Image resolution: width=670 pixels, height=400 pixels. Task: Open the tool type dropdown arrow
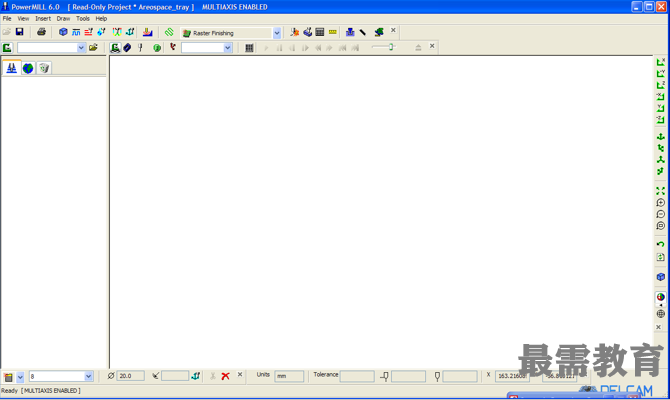click(20, 377)
